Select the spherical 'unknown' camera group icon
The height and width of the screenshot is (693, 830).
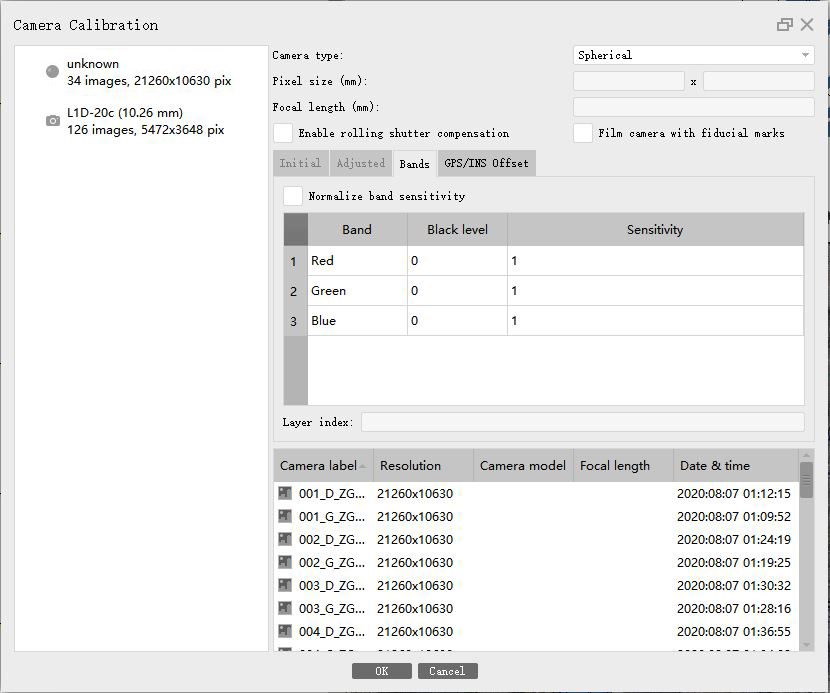(52, 72)
